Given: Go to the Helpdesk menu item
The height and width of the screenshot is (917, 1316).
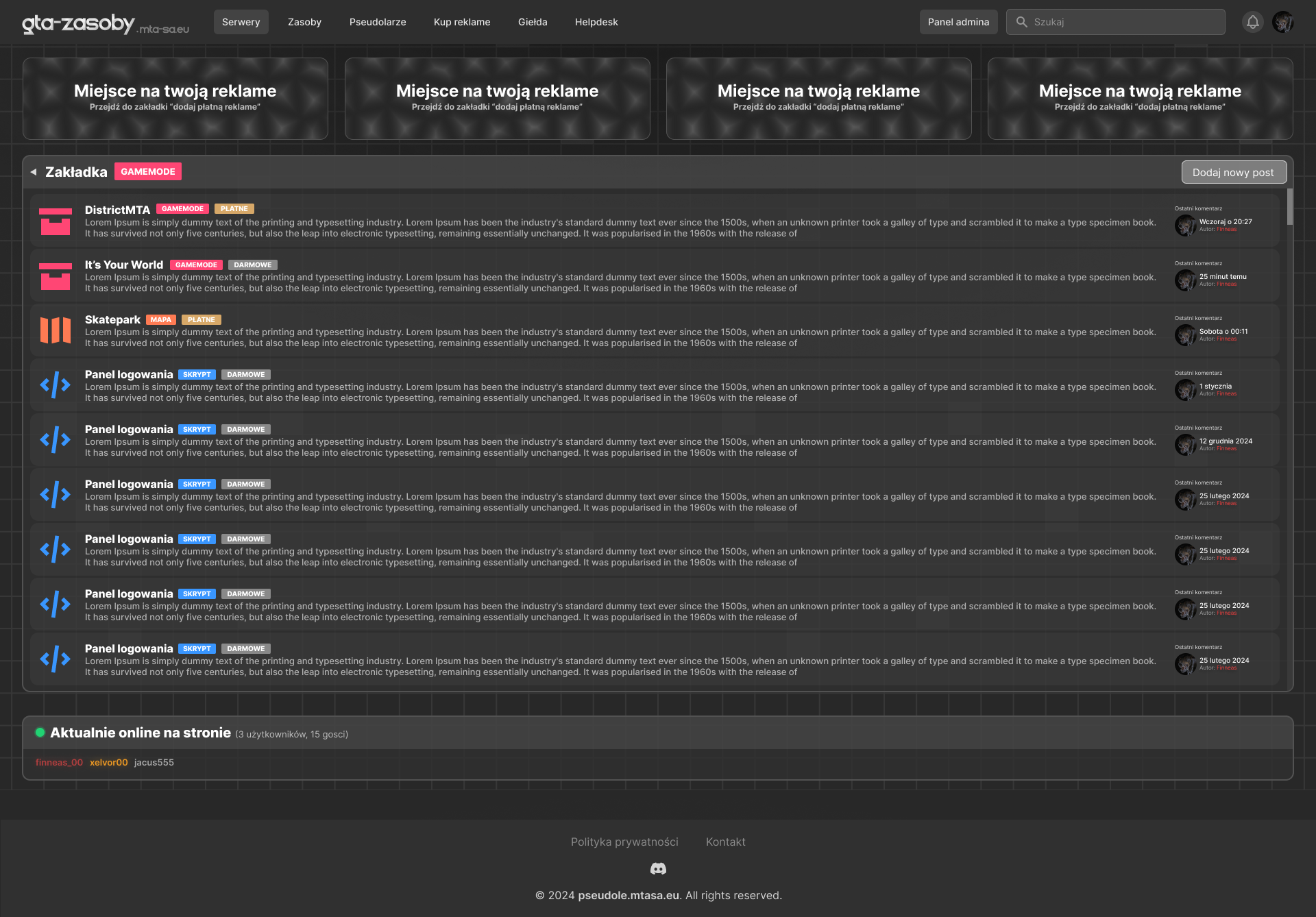Looking at the screenshot, I should click(x=596, y=22).
